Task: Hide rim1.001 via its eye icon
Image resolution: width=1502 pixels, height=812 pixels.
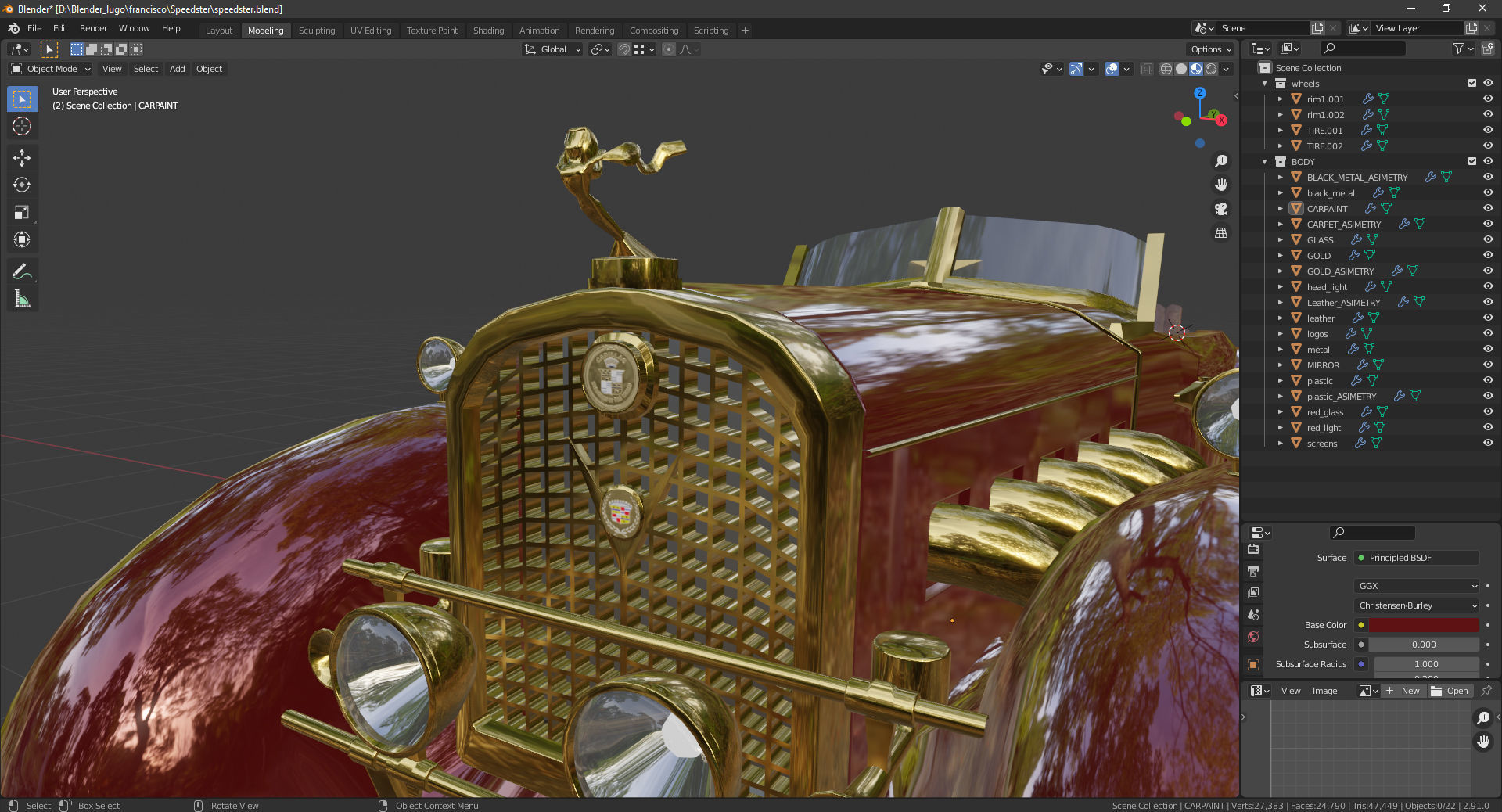Action: (1488, 99)
